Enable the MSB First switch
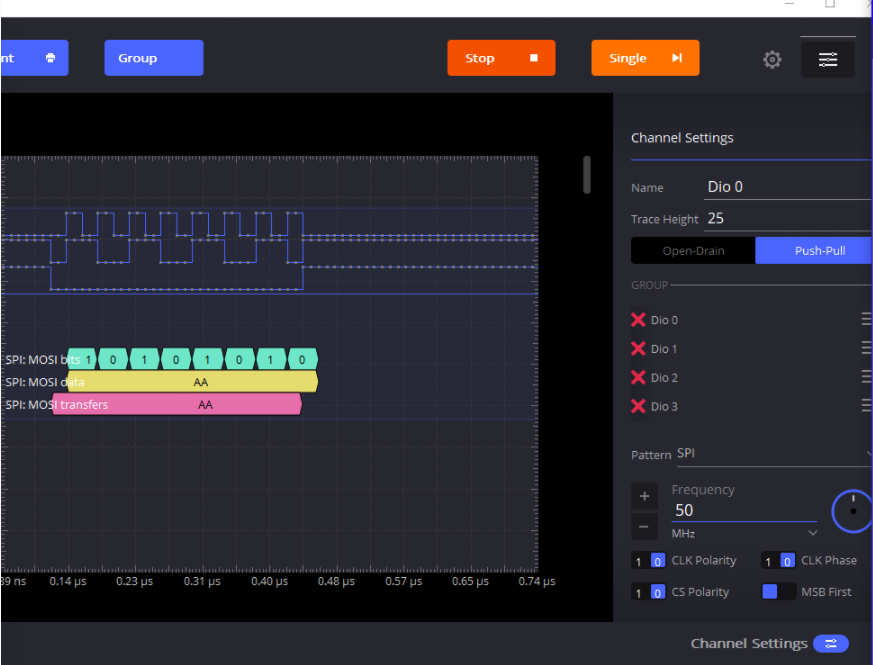The image size is (873, 665). [x=779, y=592]
